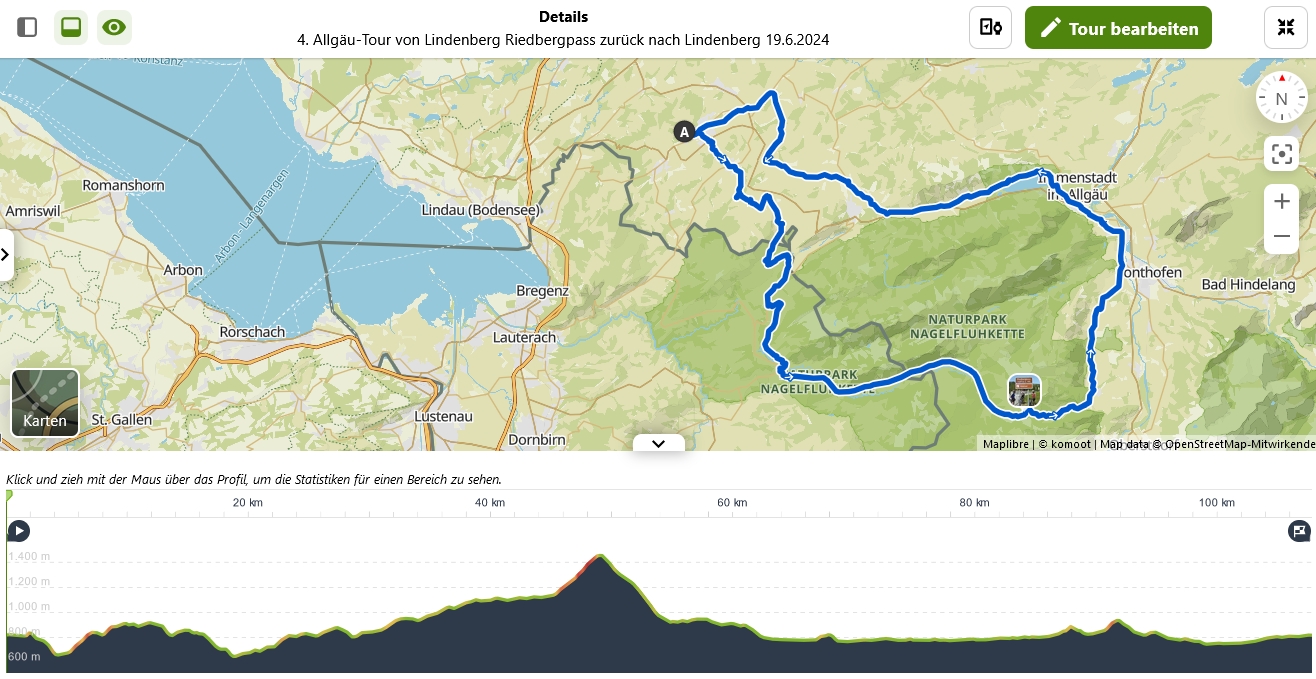Toggle the green bottom panel layout icon
1316x679 pixels.
[71, 27]
